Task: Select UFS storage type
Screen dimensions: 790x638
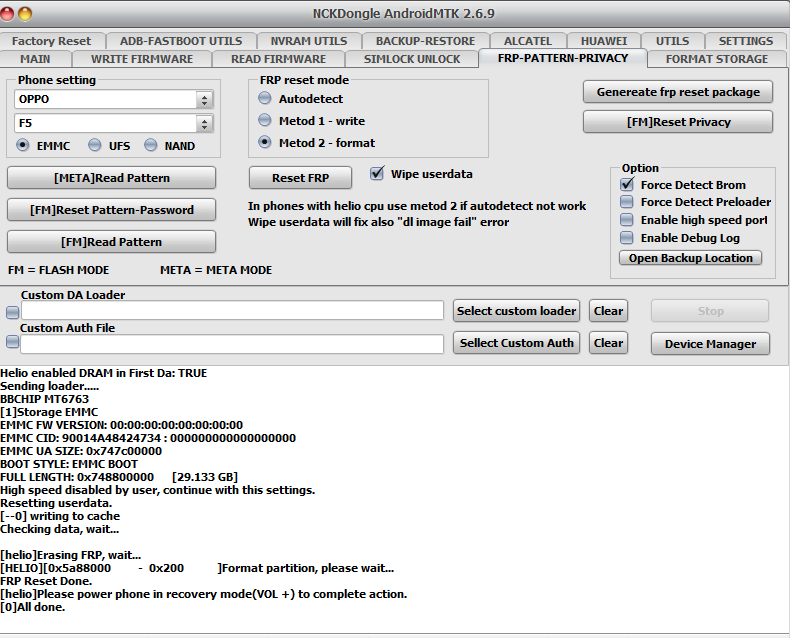Action: pyautogui.click(x=95, y=146)
